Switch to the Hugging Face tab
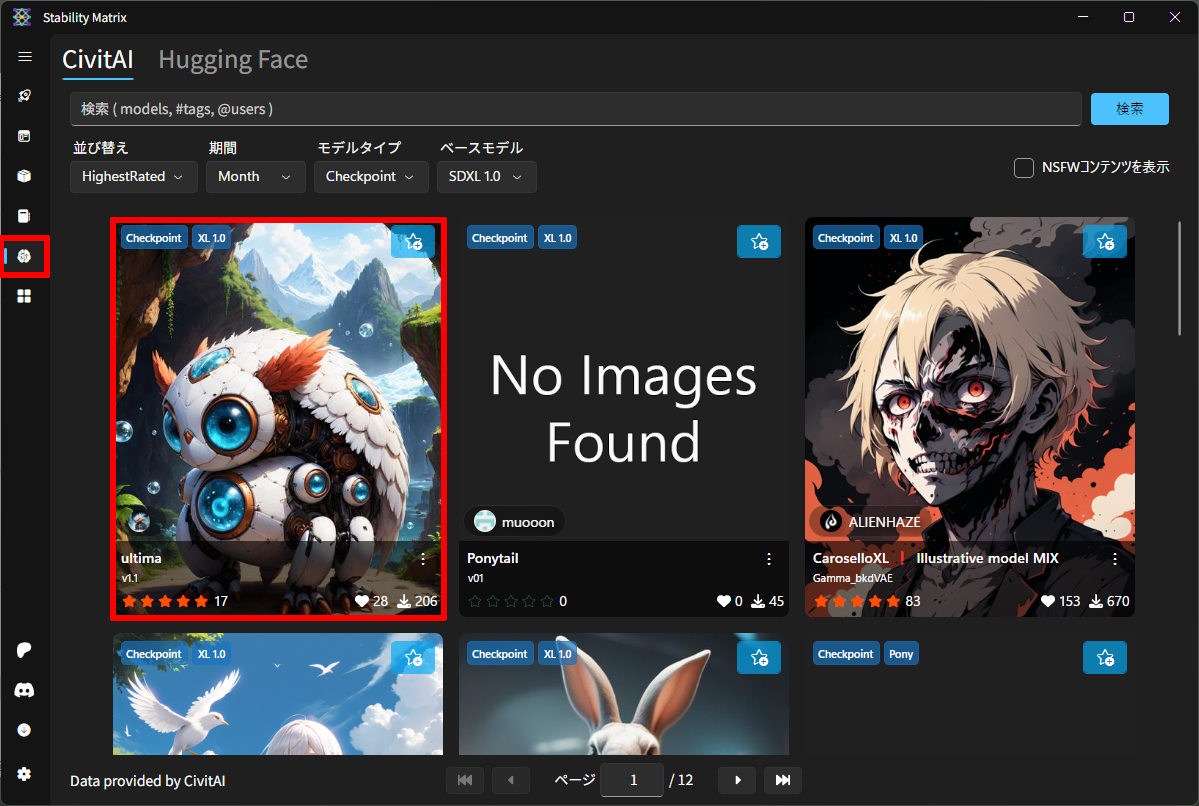Image resolution: width=1199 pixels, height=806 pixels. [233, 60]
